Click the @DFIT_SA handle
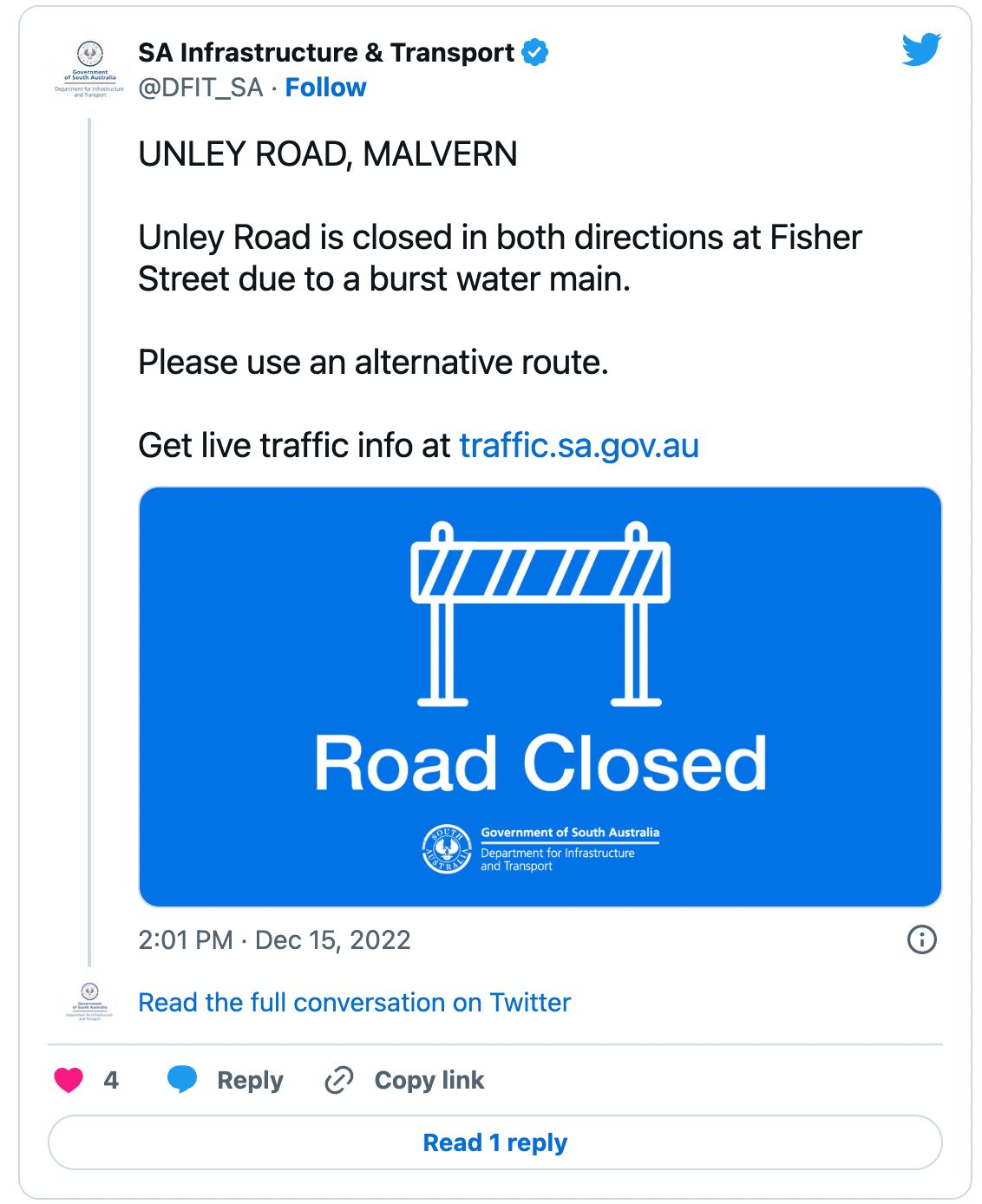 [200, 88]
